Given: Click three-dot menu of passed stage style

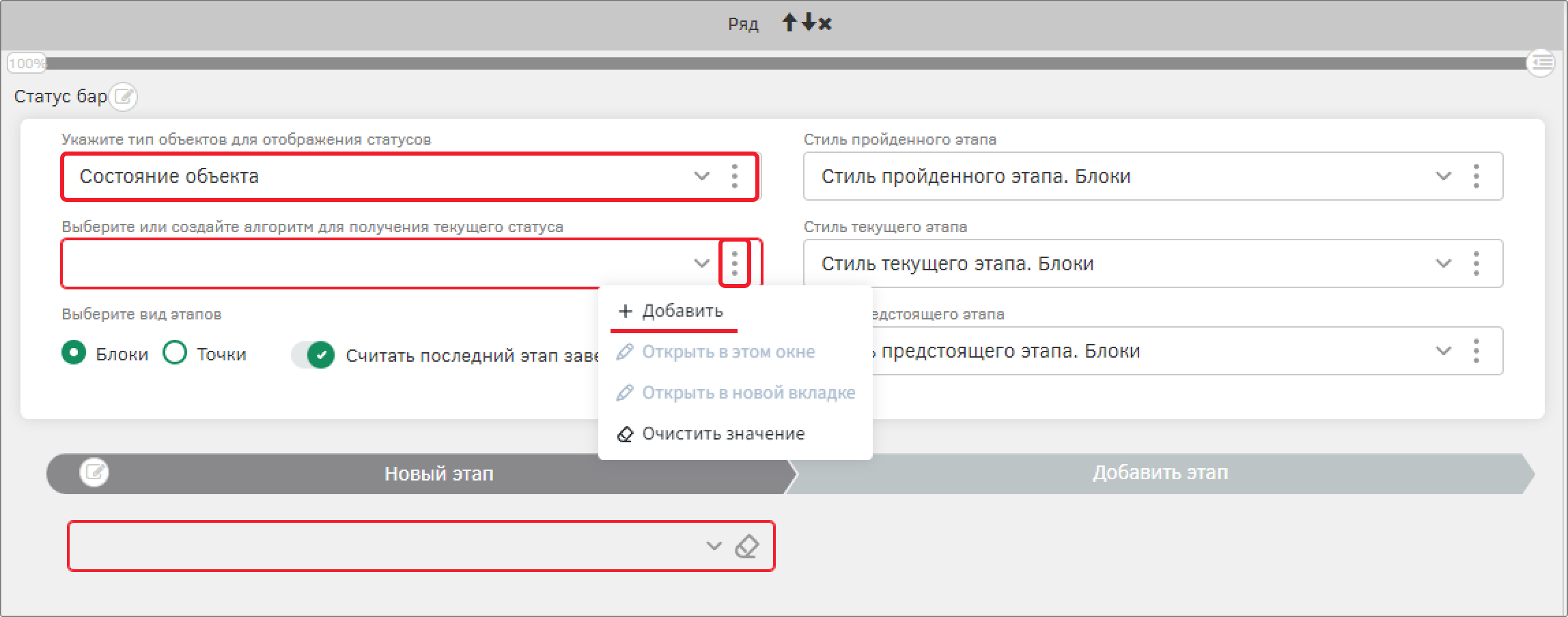Looking at the screenshot, I should click(x=1476, y=176).
